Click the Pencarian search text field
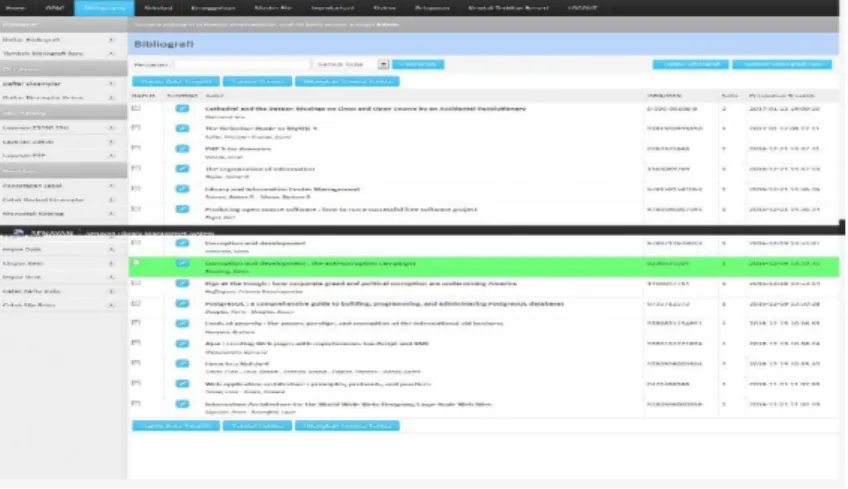The image size is (848, 489). [x=242, y=64]
